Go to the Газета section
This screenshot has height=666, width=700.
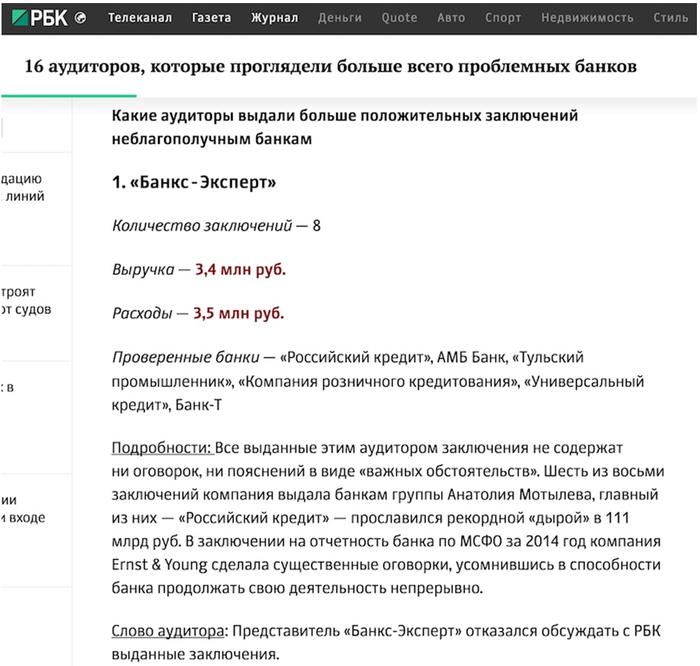[211, 18]
